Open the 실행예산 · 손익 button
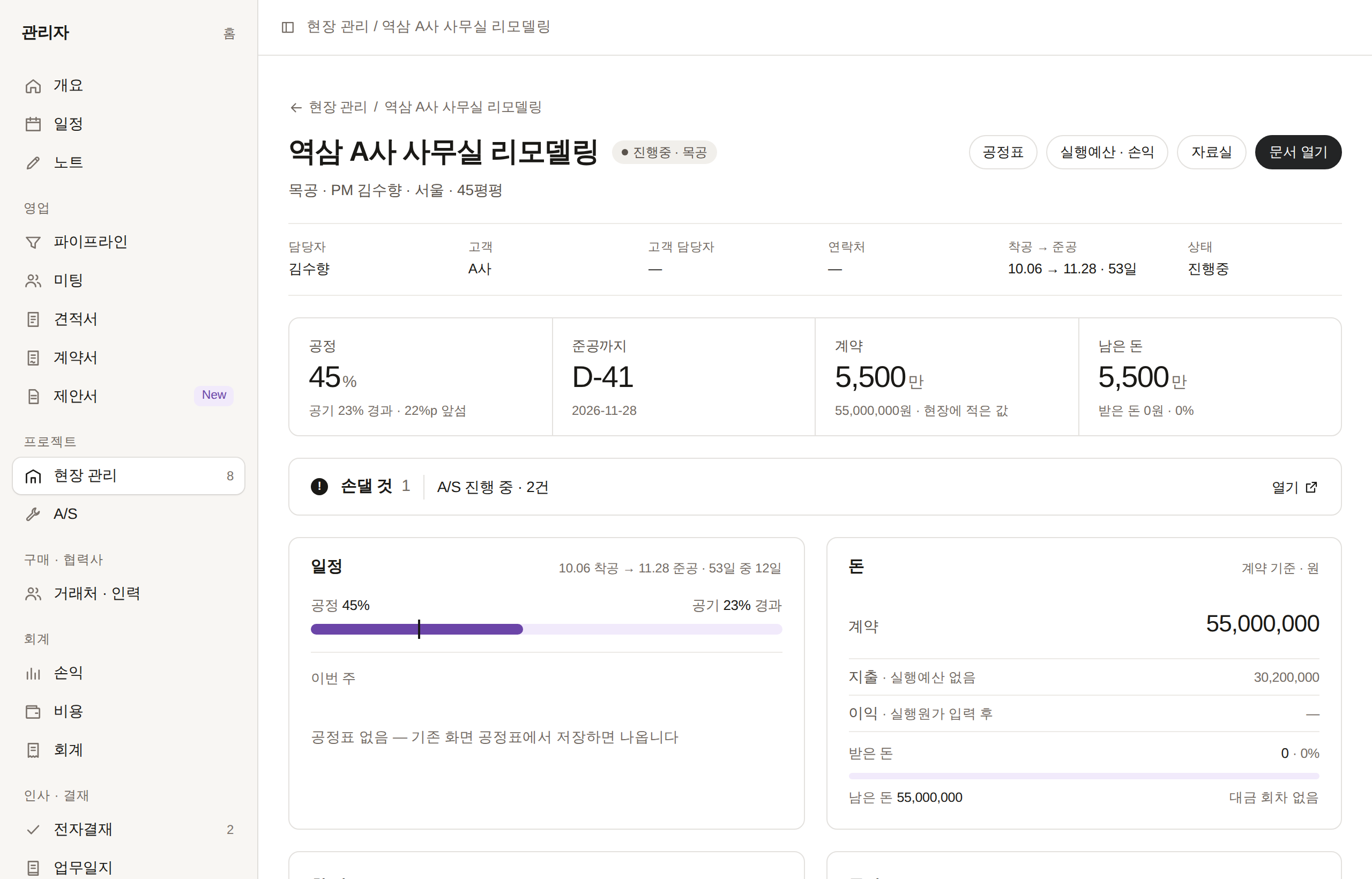 coord(1107,152)
